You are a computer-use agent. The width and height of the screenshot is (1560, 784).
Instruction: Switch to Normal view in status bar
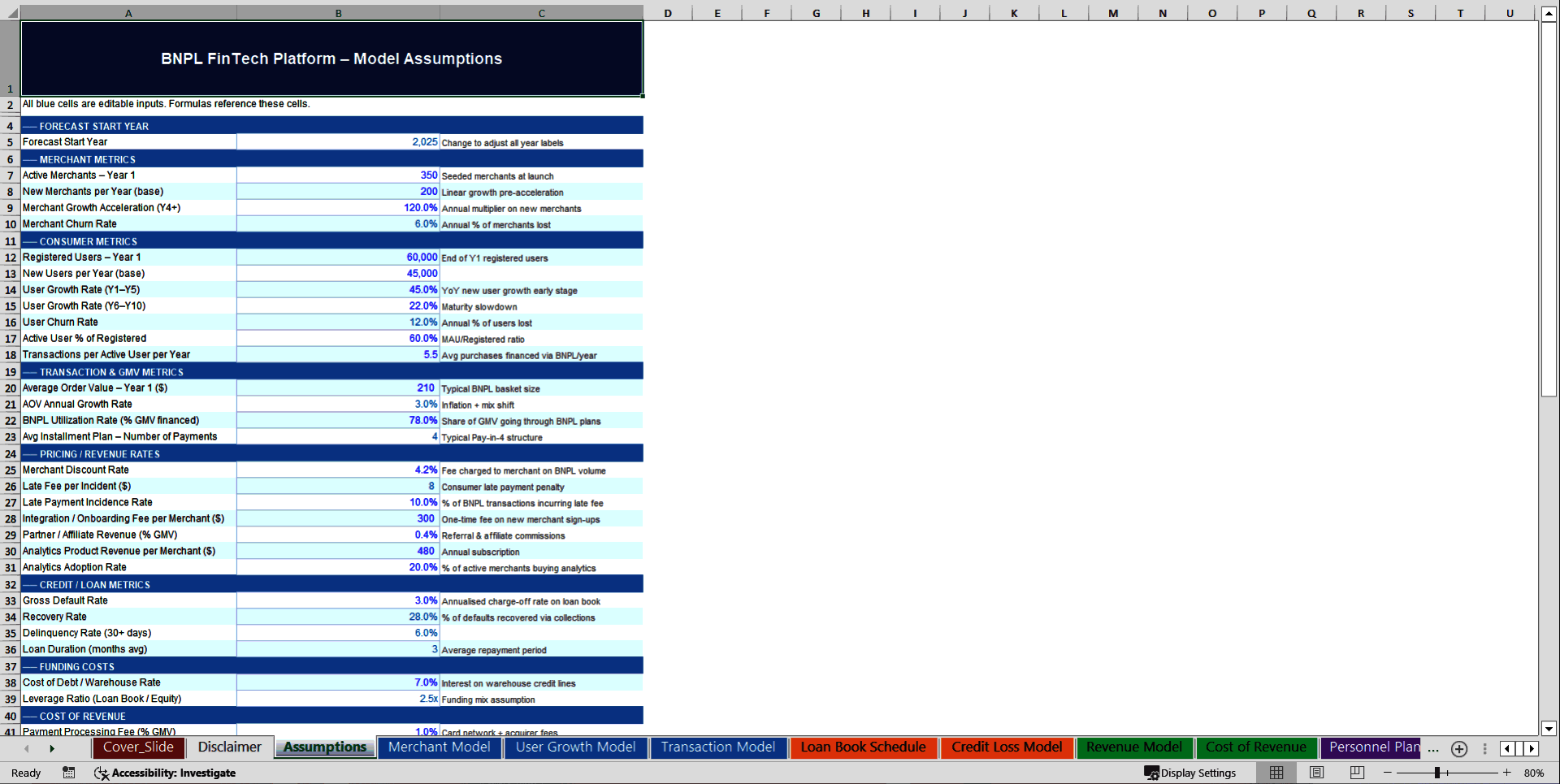[1276, 773]
